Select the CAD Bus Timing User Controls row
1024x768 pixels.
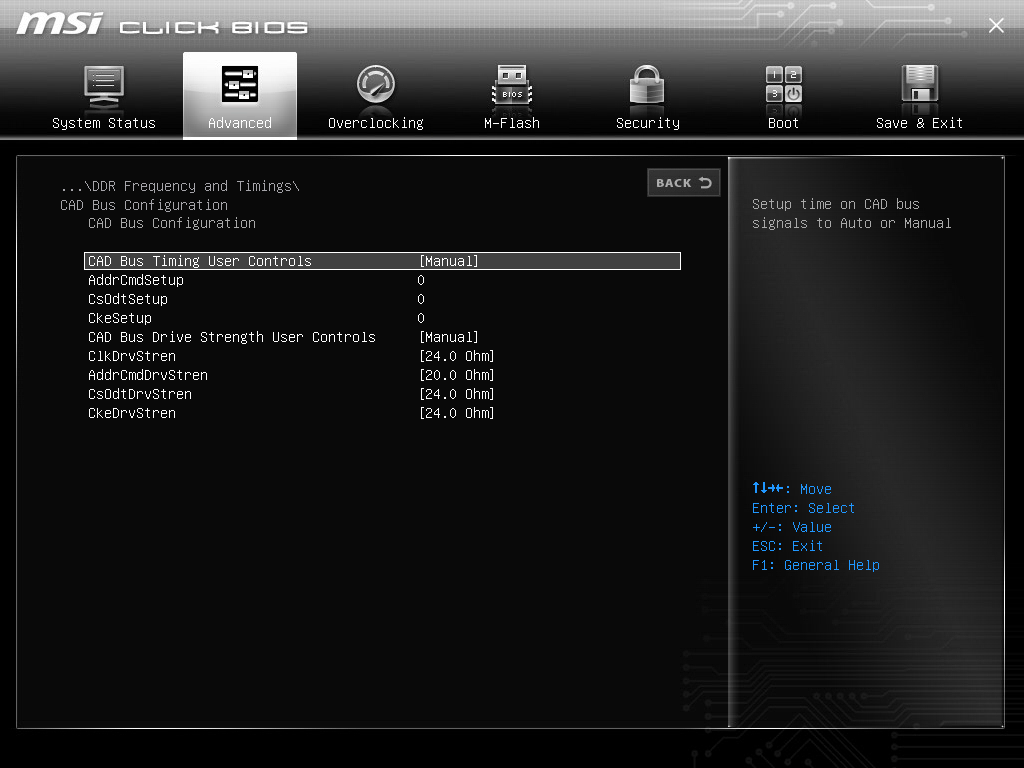[x=382, y=261]
